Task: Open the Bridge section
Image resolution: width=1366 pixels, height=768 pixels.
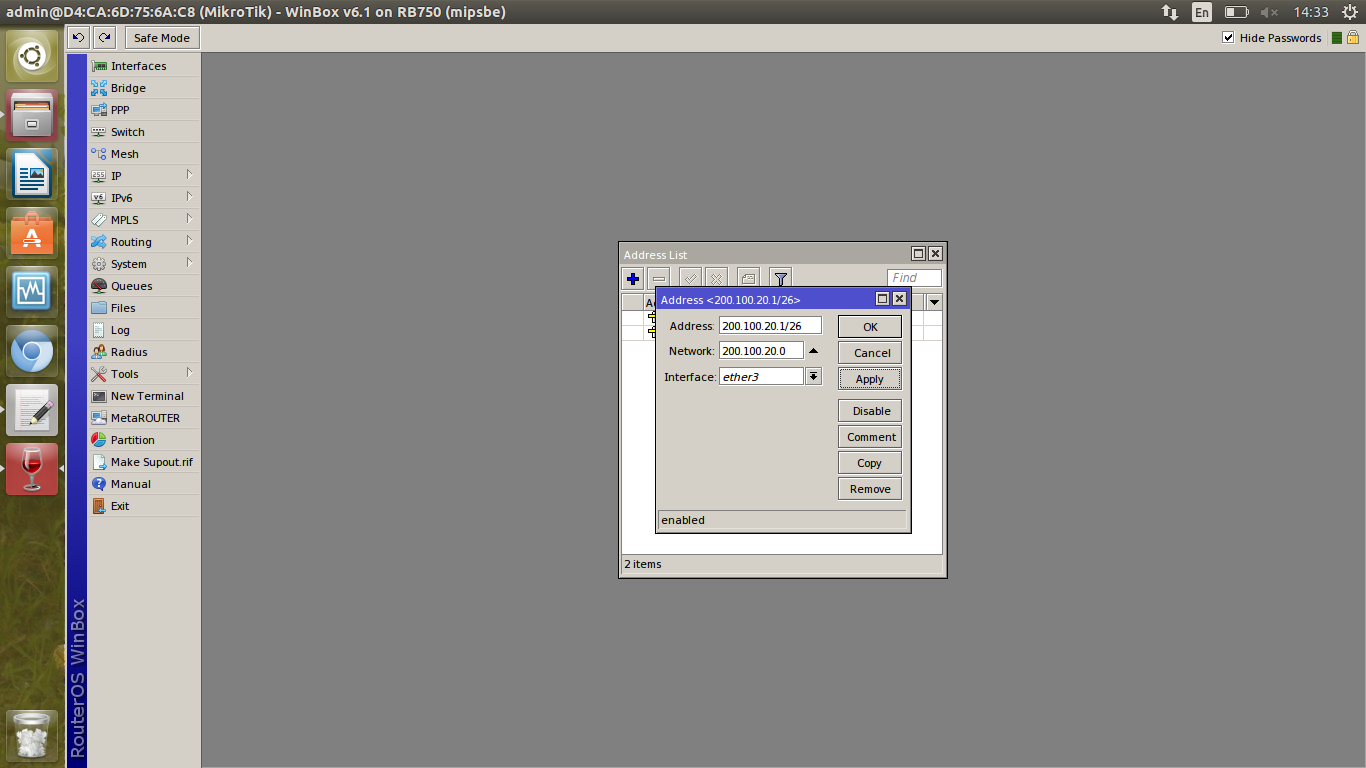Action: click(144, 88)
